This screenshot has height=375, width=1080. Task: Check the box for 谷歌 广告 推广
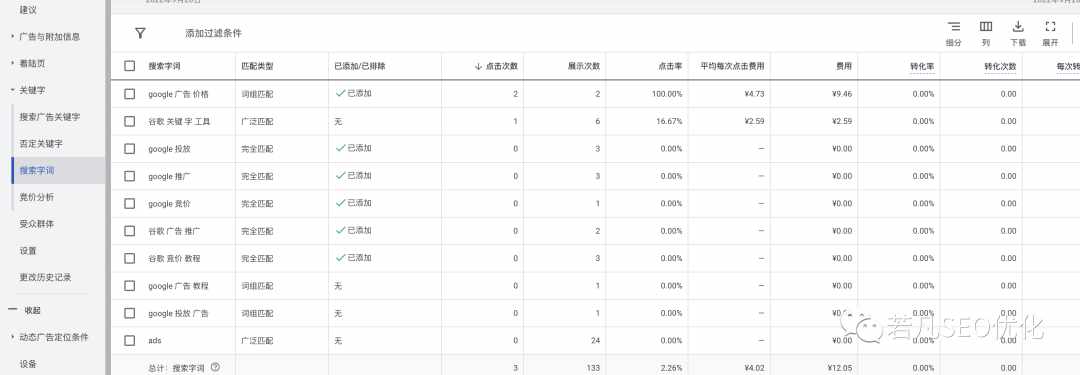129,231
